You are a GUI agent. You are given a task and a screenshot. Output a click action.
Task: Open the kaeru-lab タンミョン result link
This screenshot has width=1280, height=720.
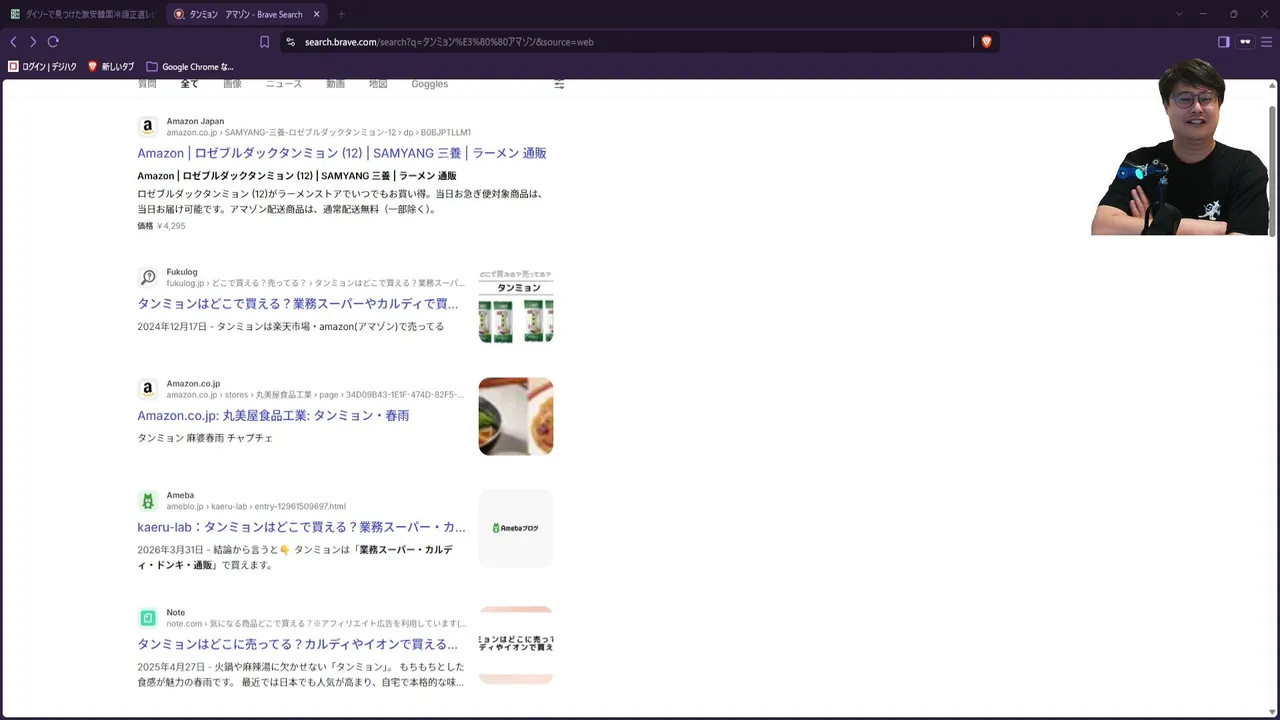coord(301,527)
